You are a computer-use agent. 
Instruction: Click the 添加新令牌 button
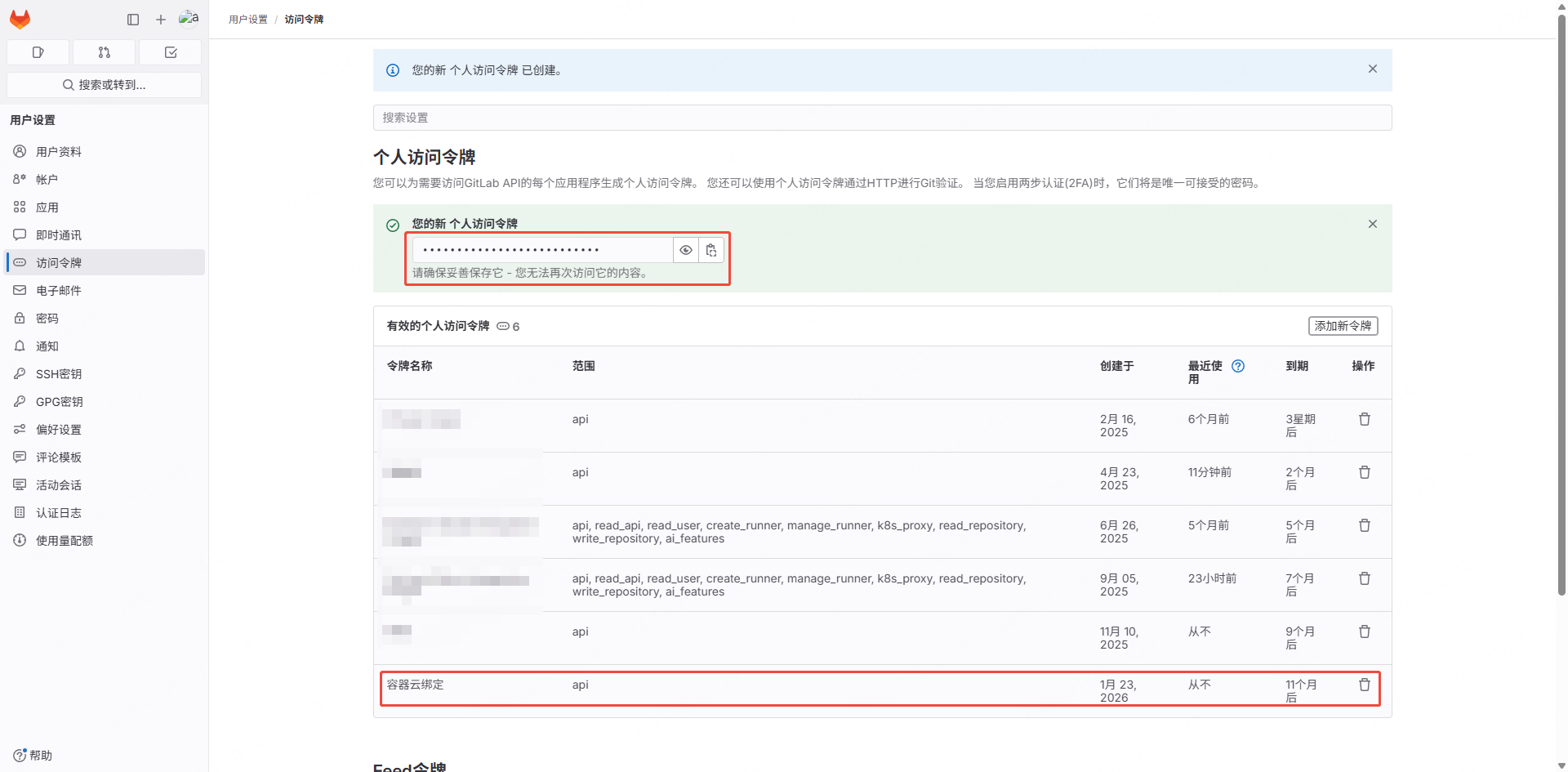pyautogui.click(x=1343, y=326)
